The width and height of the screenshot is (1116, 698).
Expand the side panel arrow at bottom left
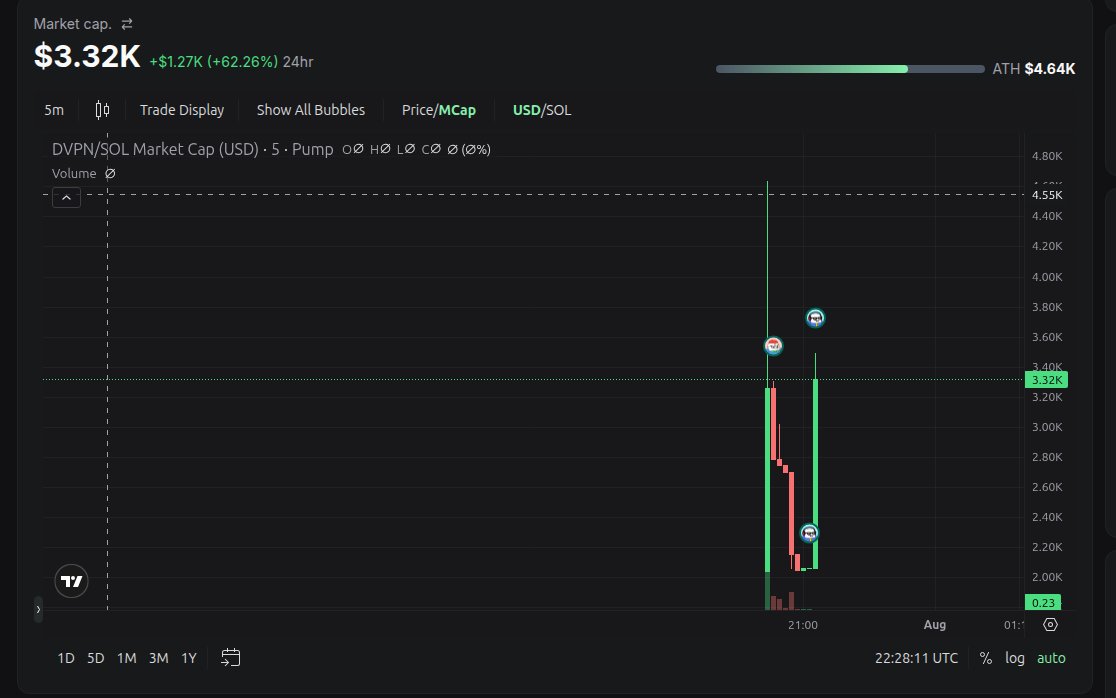pyautogui.click(x=38, y=610)
